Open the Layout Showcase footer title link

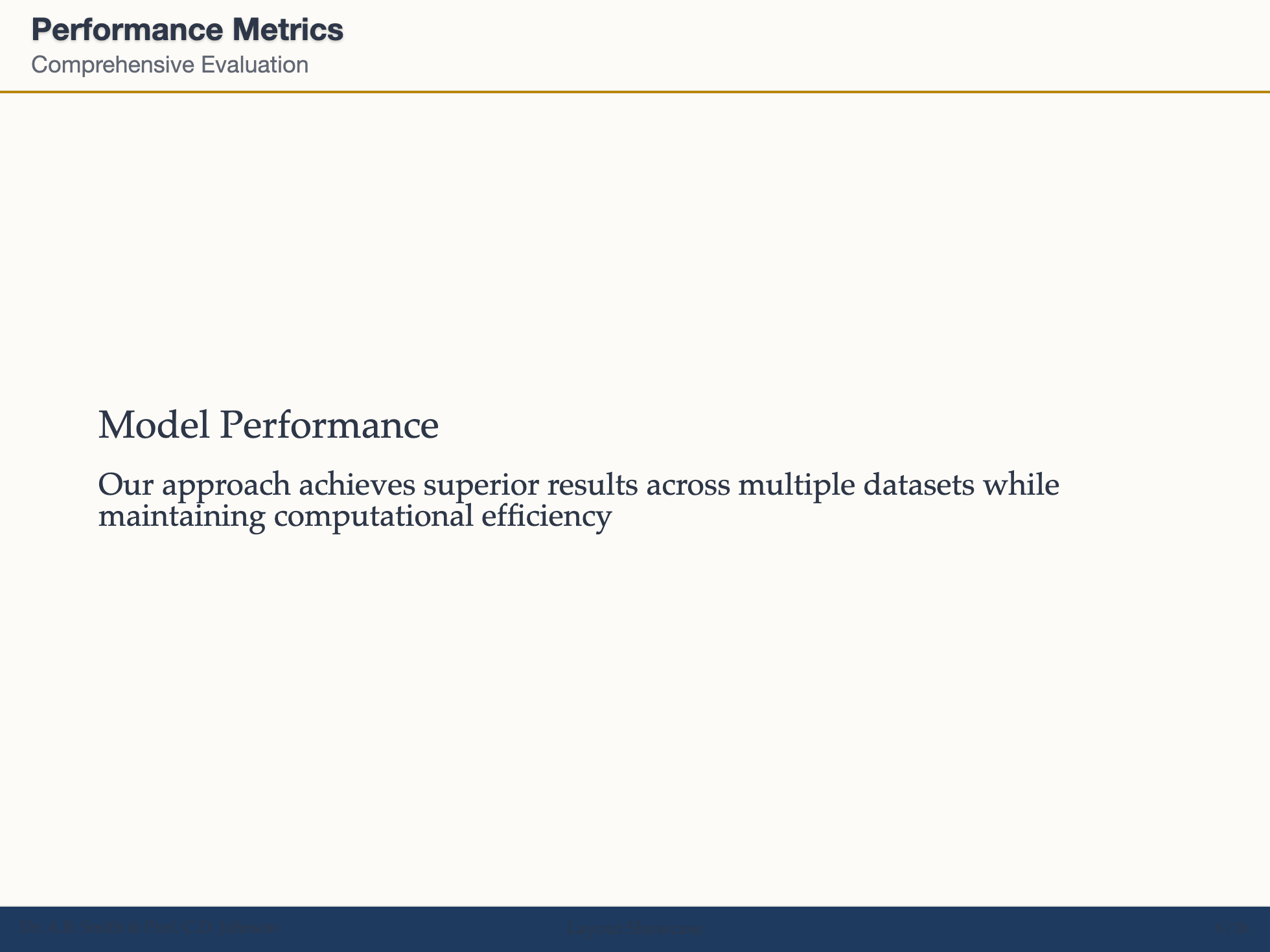[x=634, y=929]
